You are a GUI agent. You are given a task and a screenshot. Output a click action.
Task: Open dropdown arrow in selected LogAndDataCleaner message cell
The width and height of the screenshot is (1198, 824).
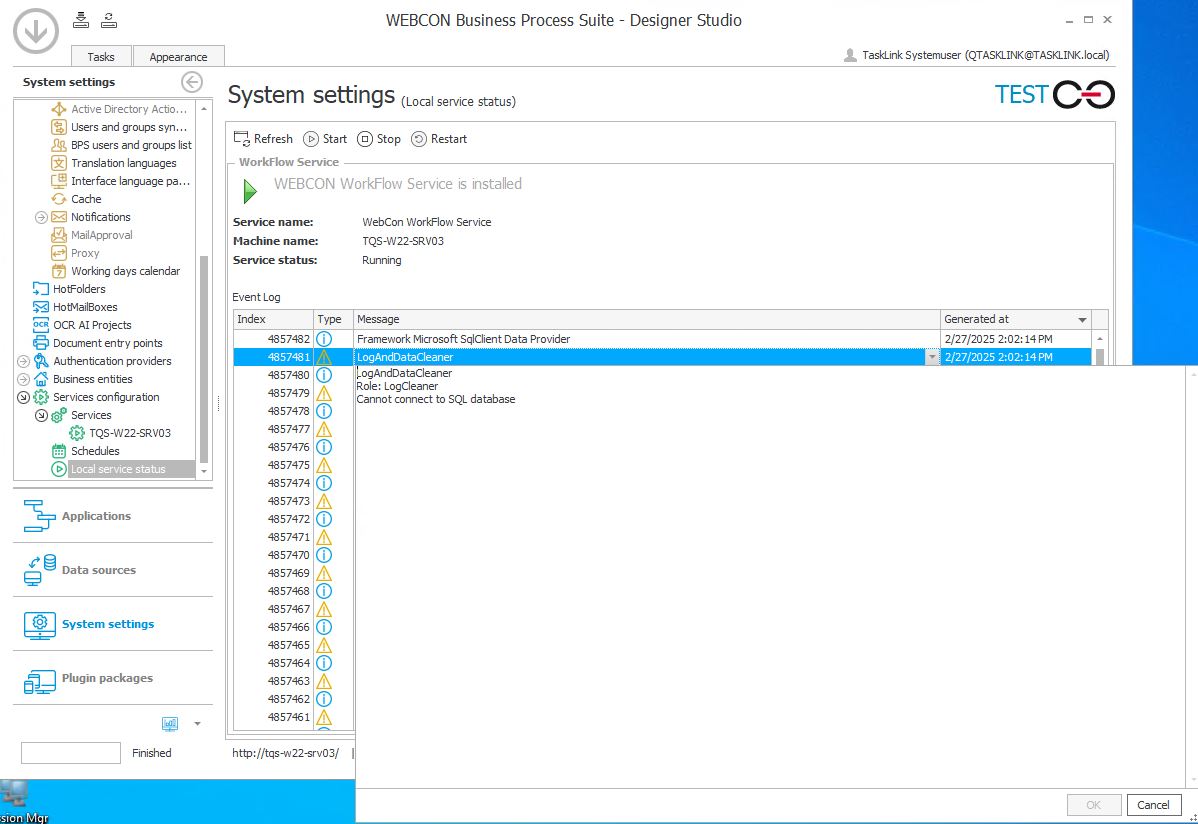coord(932,357)
